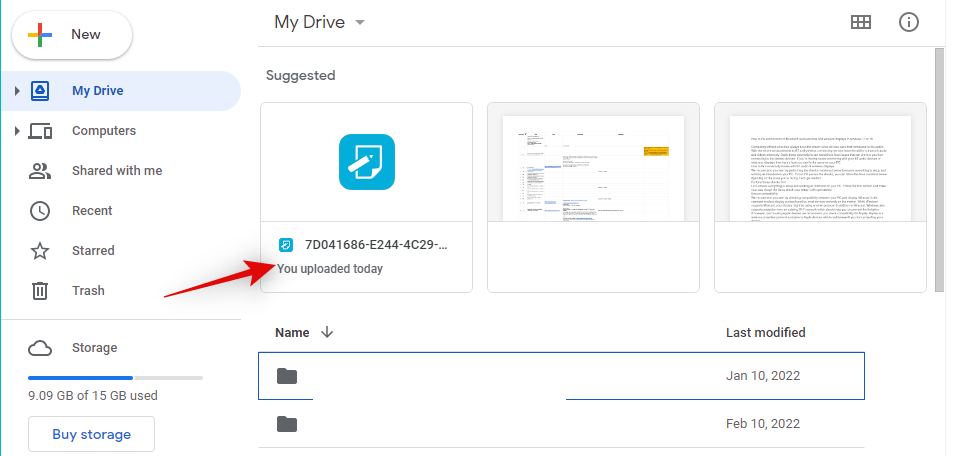This screenshot has width=958, height=456.
Task: Click the folder icon dated Feb 10, 2022
Action: [287, 423]
